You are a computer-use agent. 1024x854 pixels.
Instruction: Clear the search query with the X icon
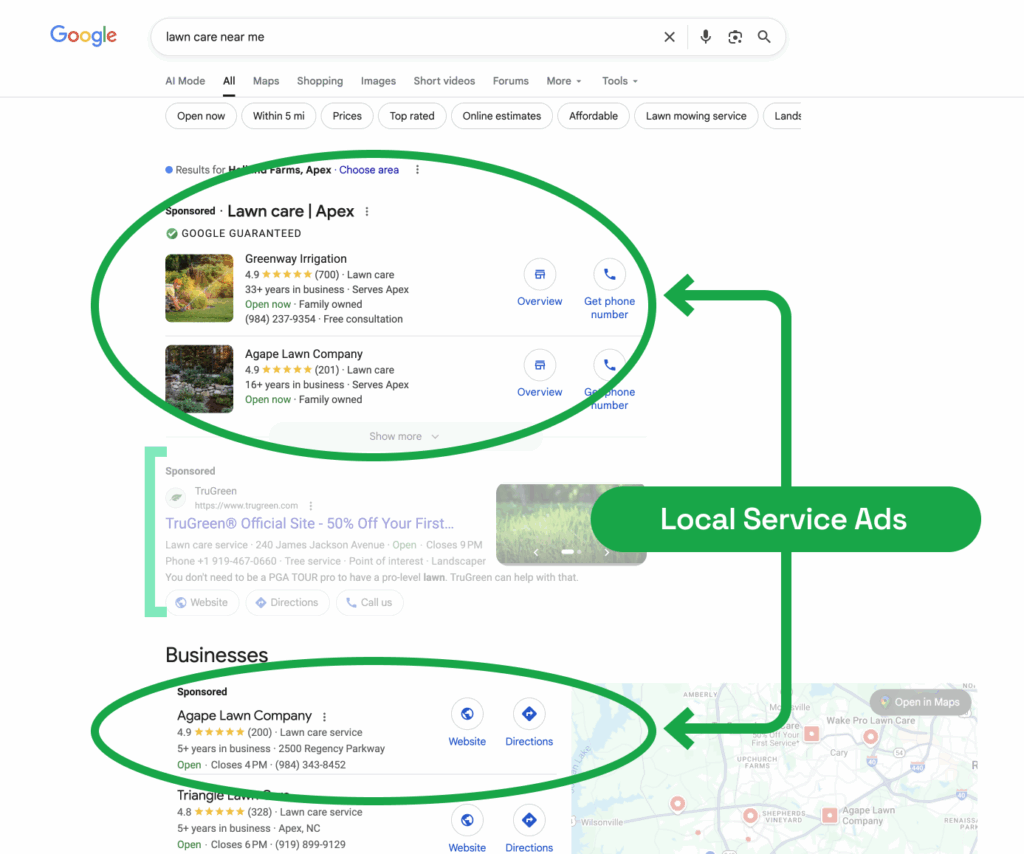[x=669, y=36]
